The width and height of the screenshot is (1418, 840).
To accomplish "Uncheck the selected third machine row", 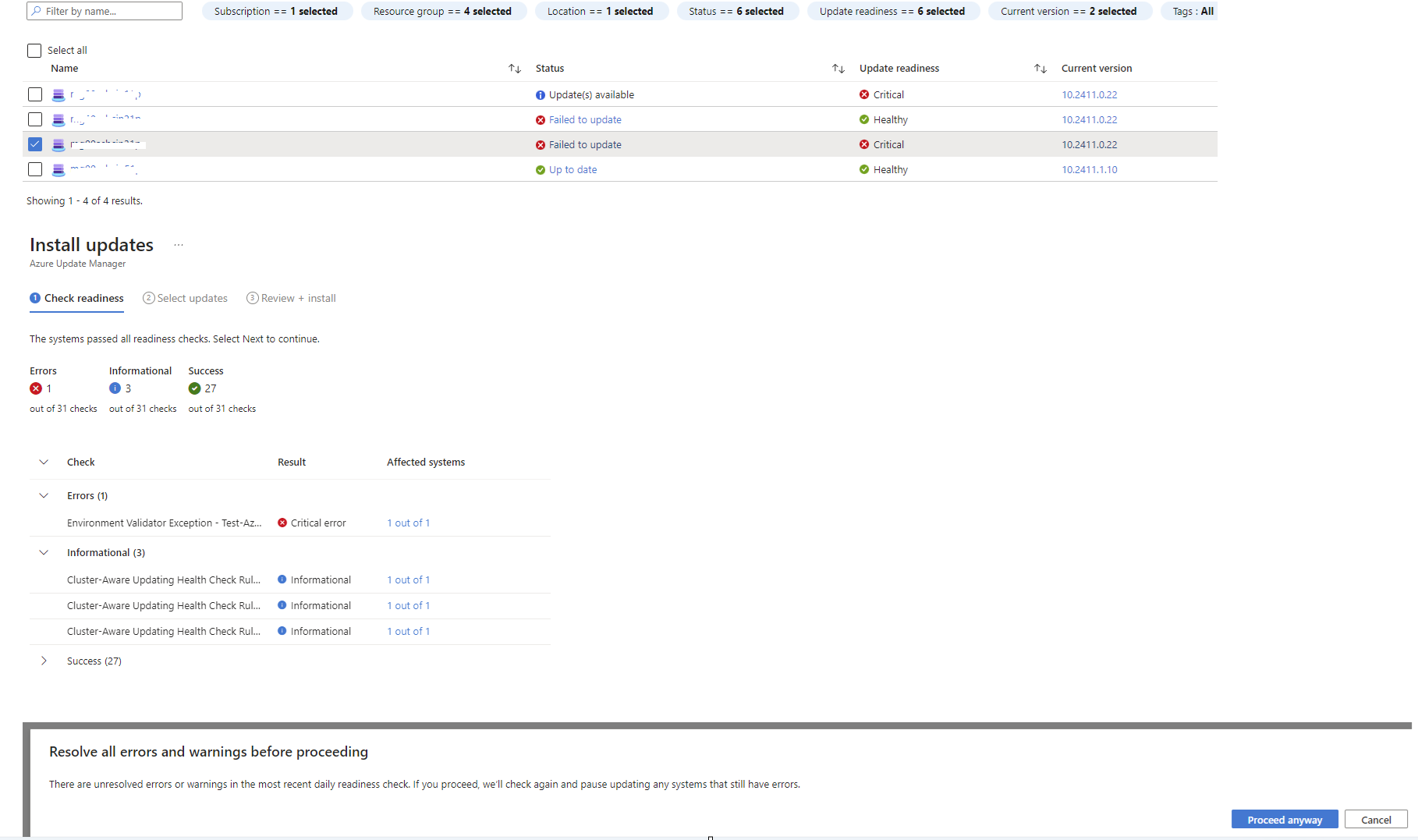I will (x=34, y=144).
